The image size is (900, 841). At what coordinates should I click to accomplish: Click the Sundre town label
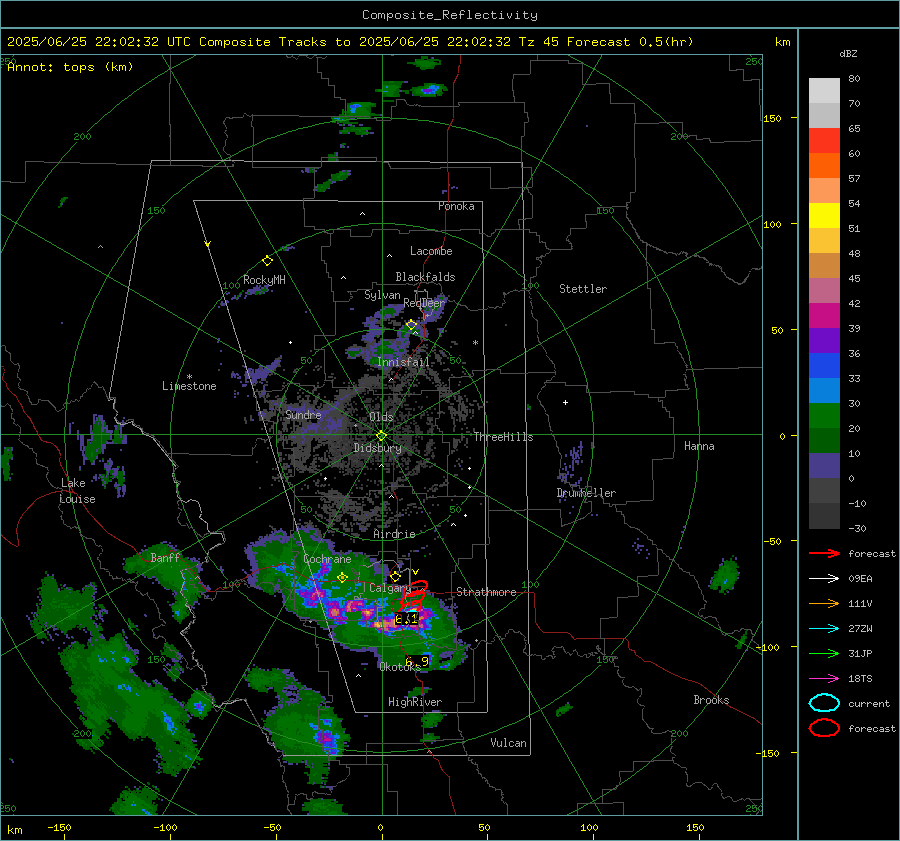coord(303,414)
